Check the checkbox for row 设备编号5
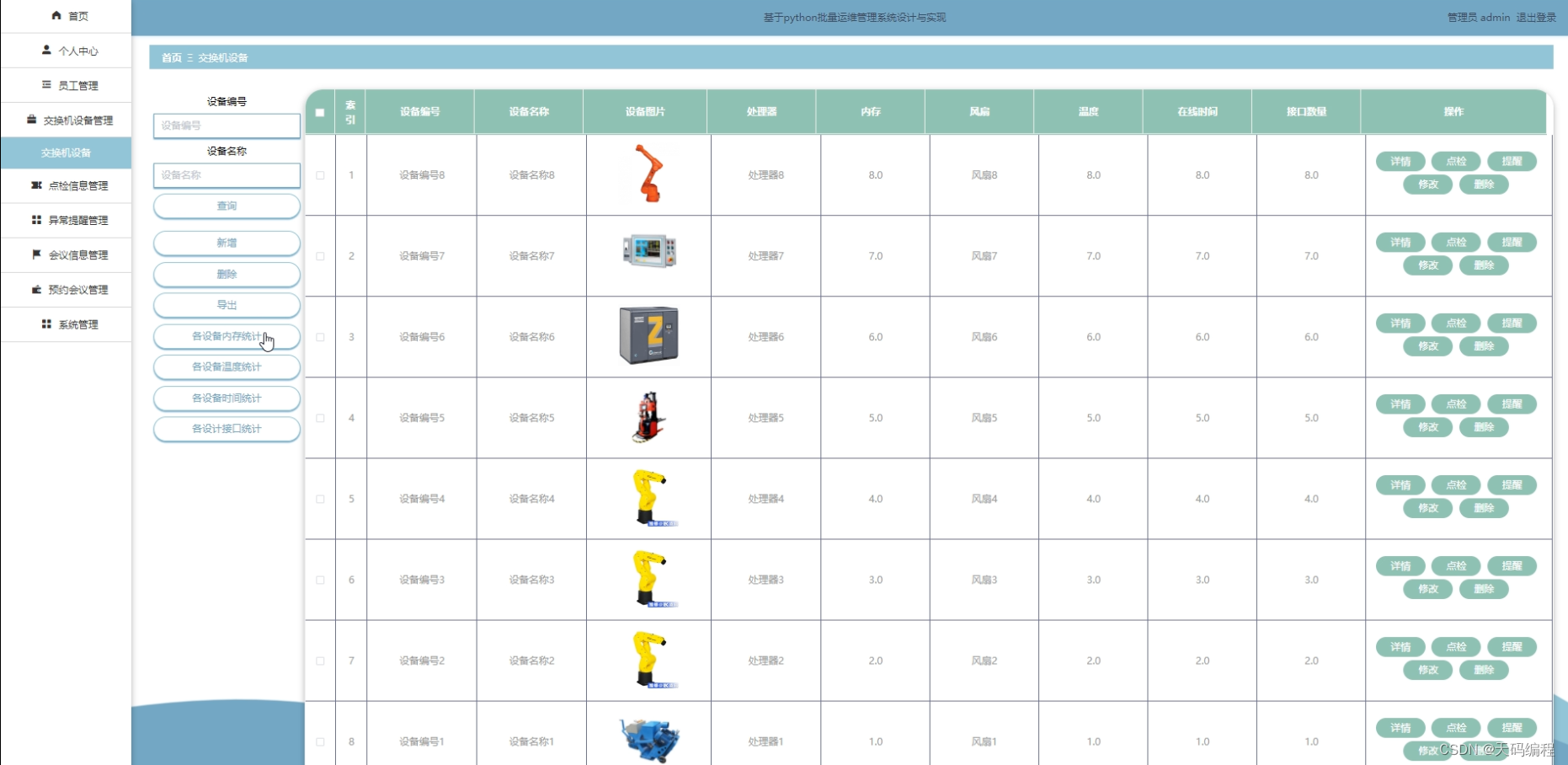Screen dimensions: 1568x765 point(320,418)
